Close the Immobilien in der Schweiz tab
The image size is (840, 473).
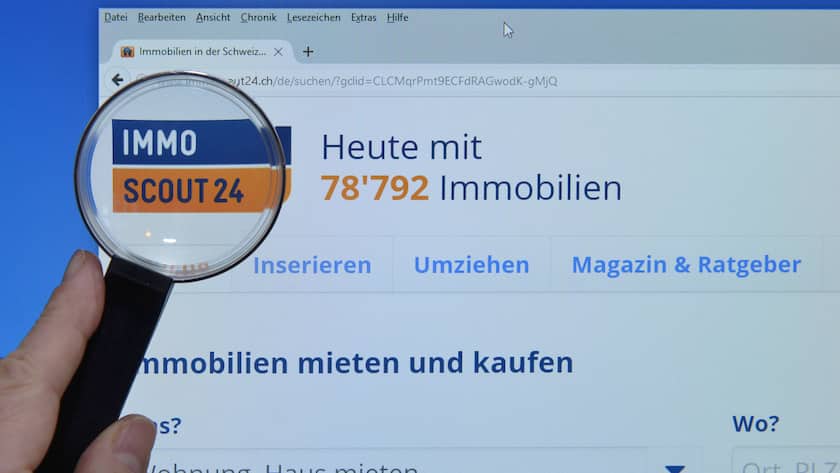coord(278,52)
